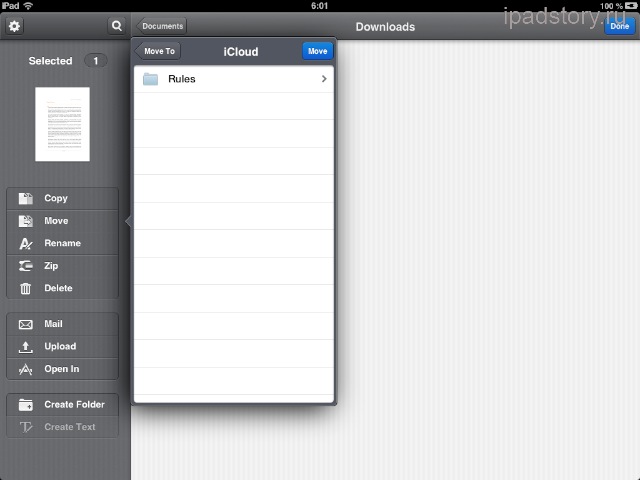Tap the Wi-Fi status icon
640x480 pixels.
[28, 6]
